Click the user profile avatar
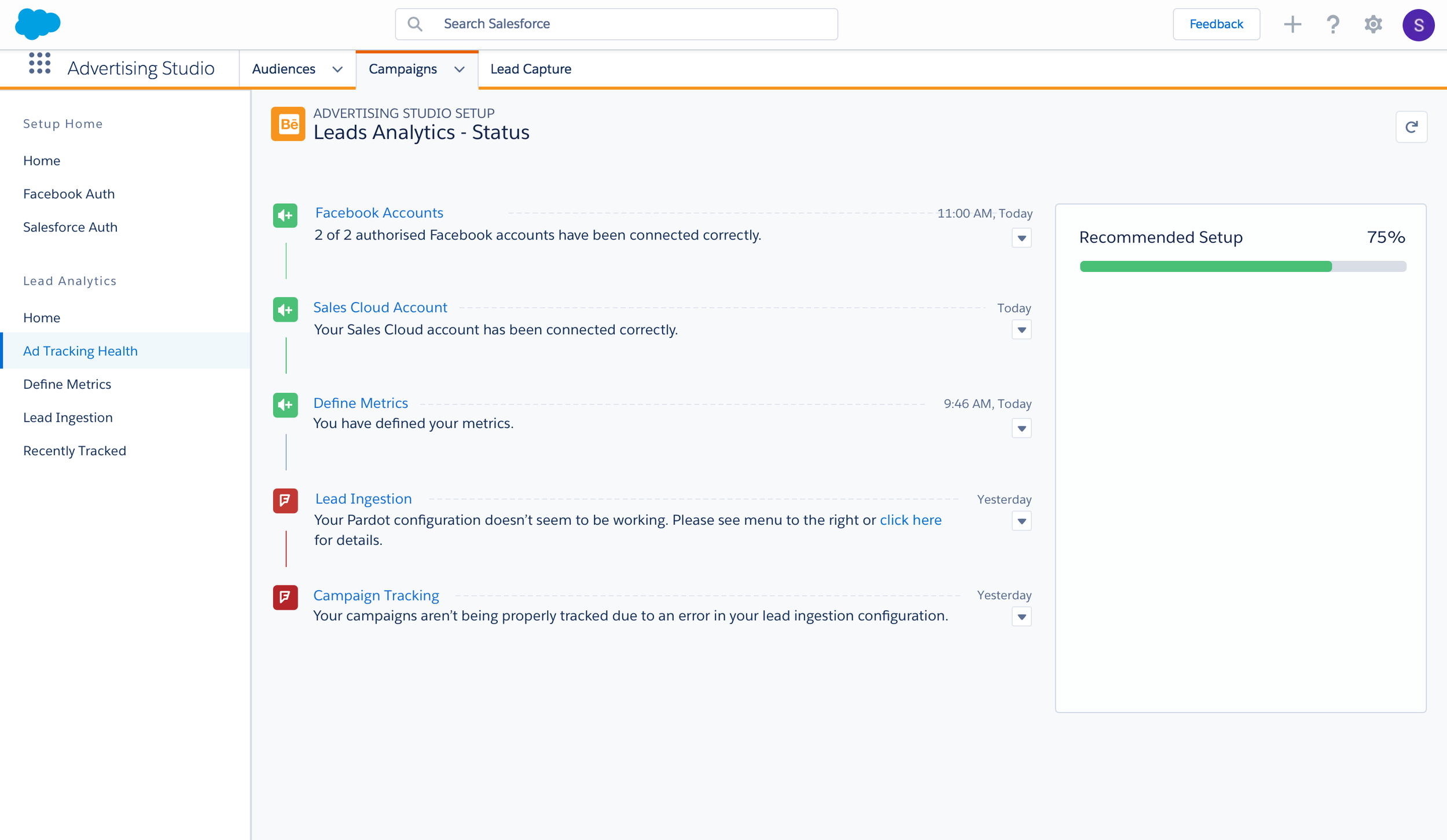Screen dimensions: 1447x840 pos(1417,25)
